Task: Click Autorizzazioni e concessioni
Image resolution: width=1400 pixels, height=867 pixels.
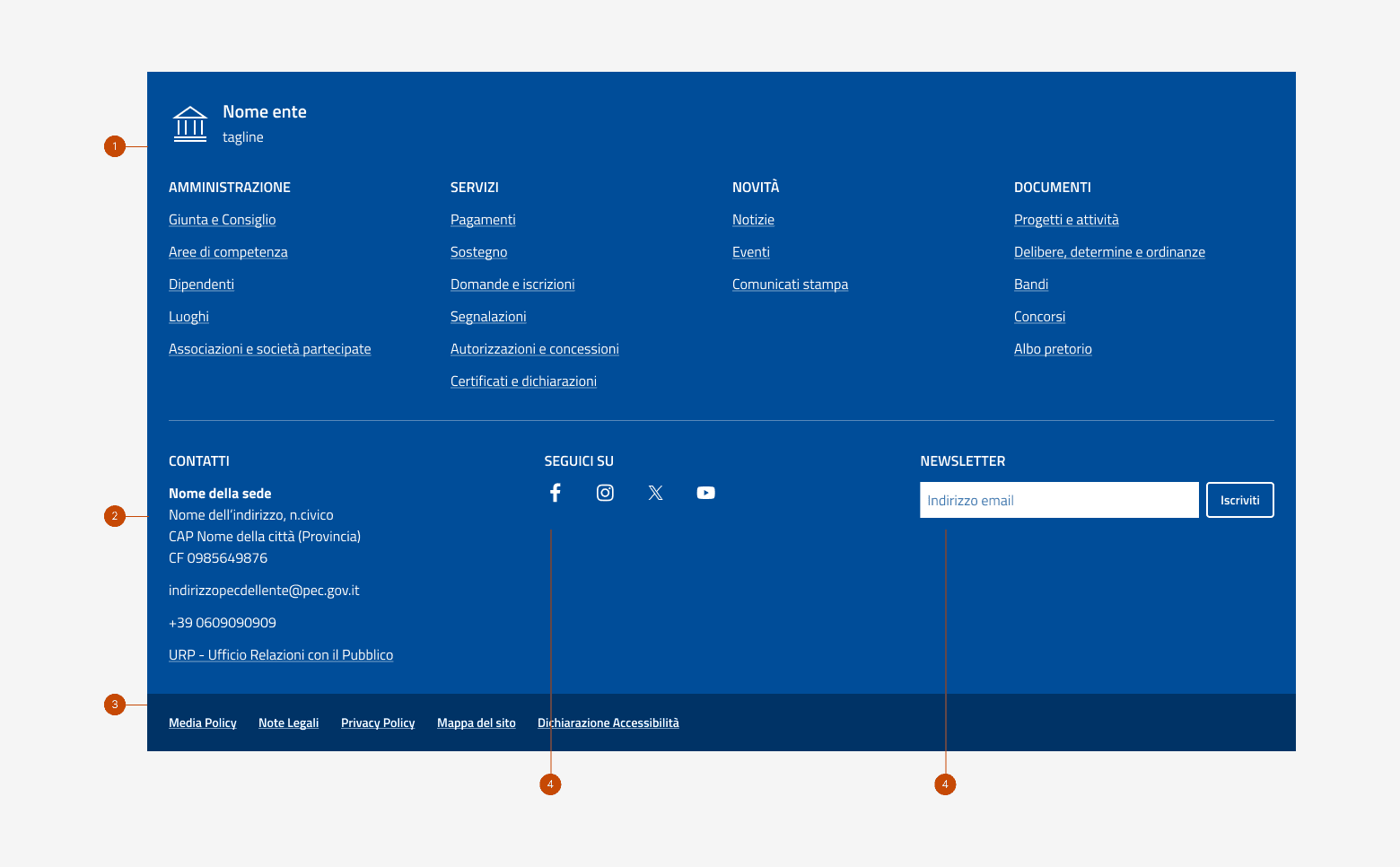Action: pyautogui.click(x=534, y=348)
